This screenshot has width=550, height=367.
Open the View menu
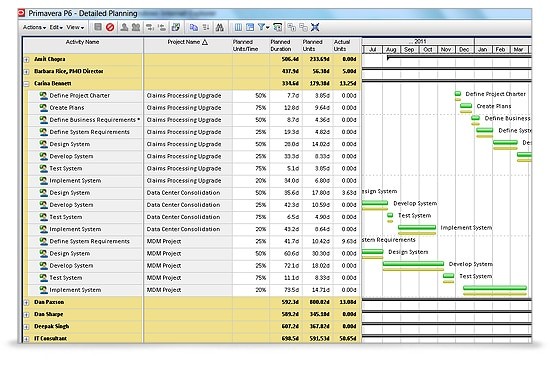[x=75, y=27]
